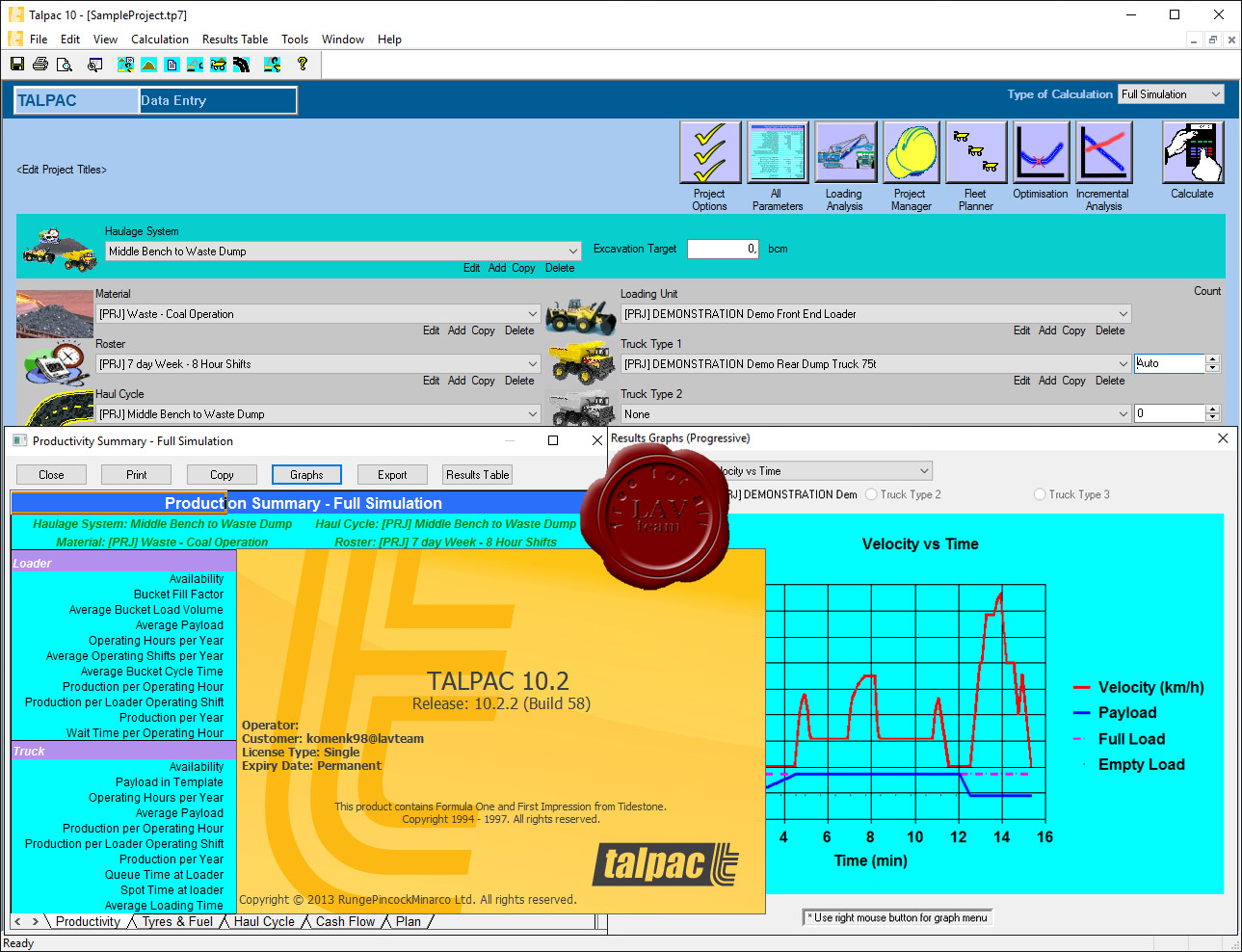Open Incremental Analysis icon
The width and height of the screenshot is (1242, 952).
coord(1103,152)
